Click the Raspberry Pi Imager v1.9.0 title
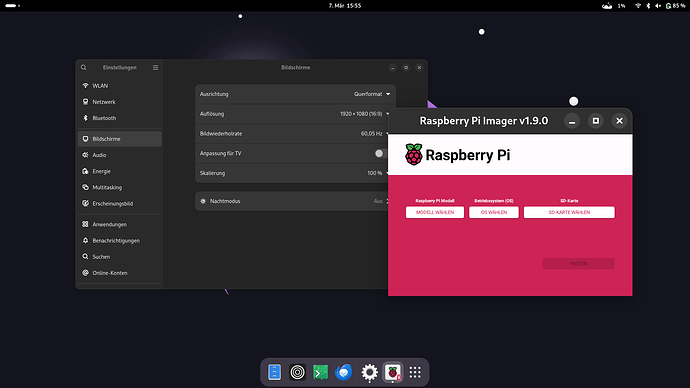 pyautogui.click(x=484, y=121)
